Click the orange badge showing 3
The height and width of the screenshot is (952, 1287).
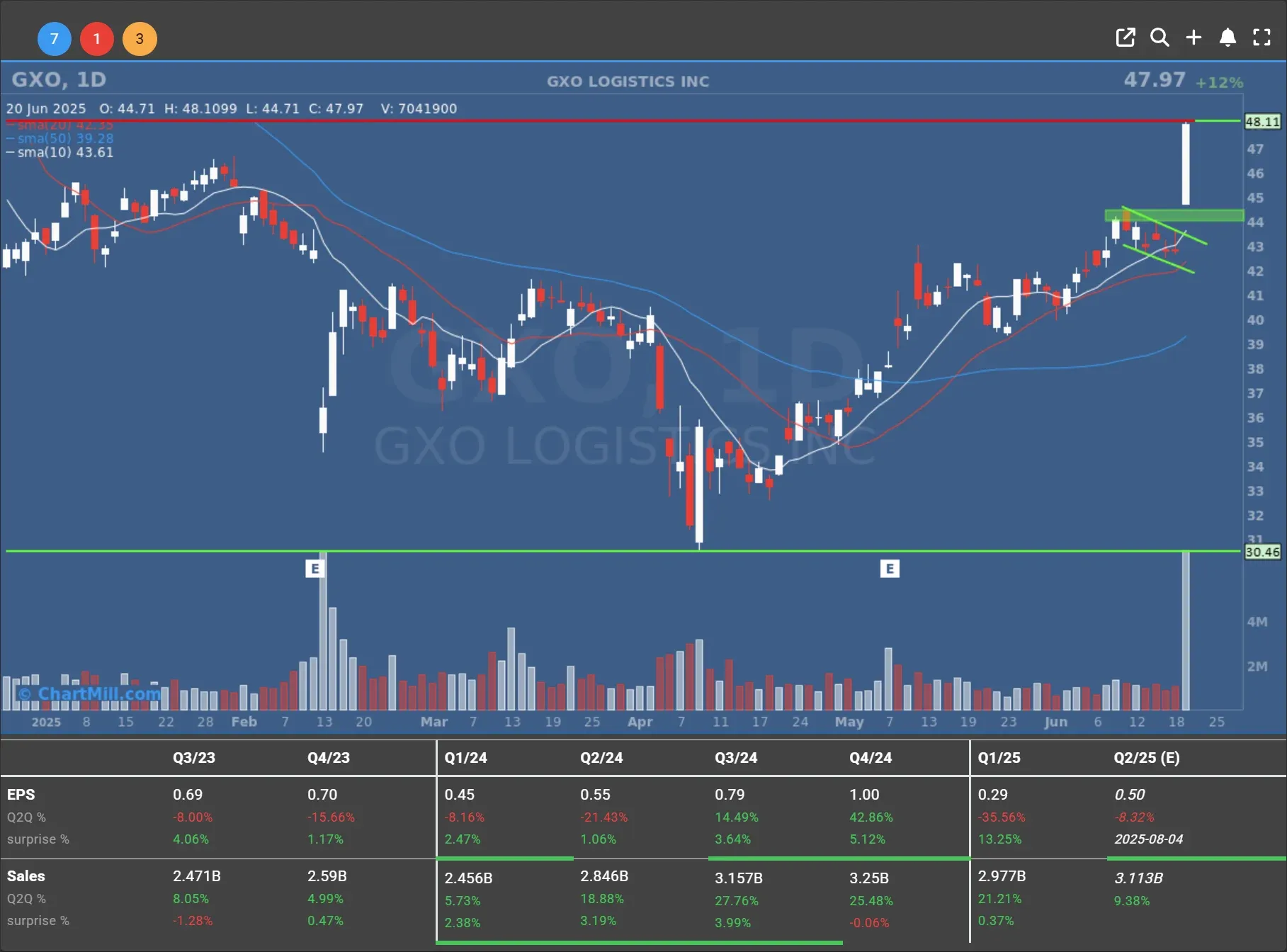(140, 39)
